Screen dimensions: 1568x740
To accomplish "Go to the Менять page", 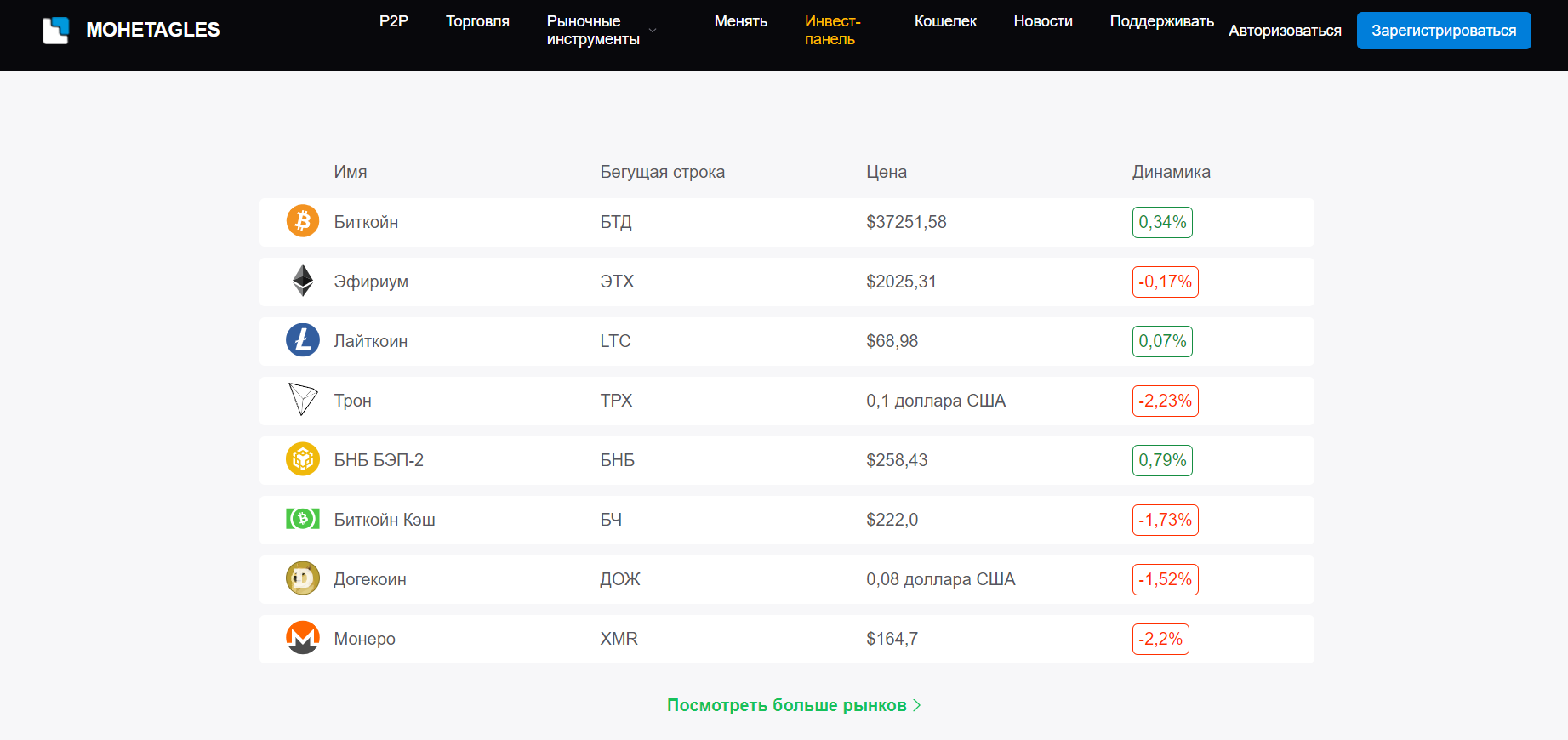I will [741, 21].
